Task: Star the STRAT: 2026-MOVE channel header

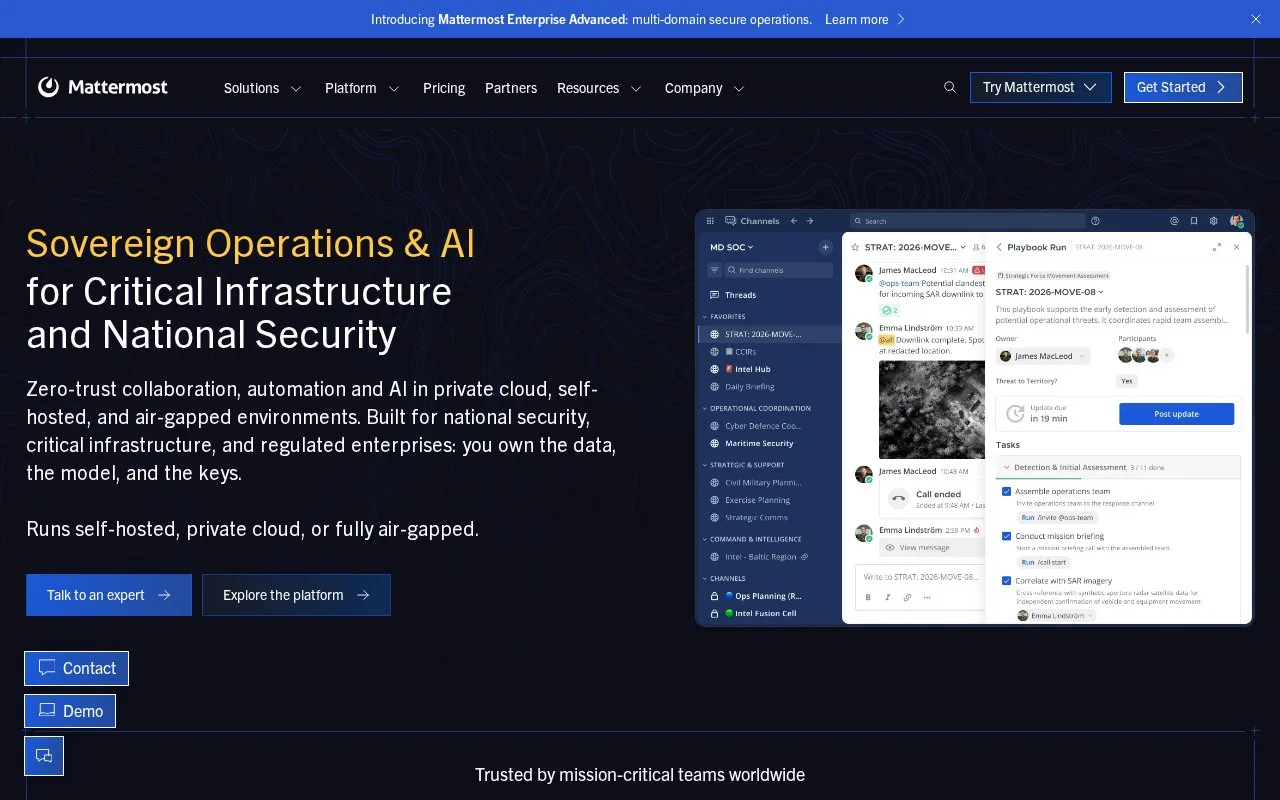Action: tap(855, 247)
